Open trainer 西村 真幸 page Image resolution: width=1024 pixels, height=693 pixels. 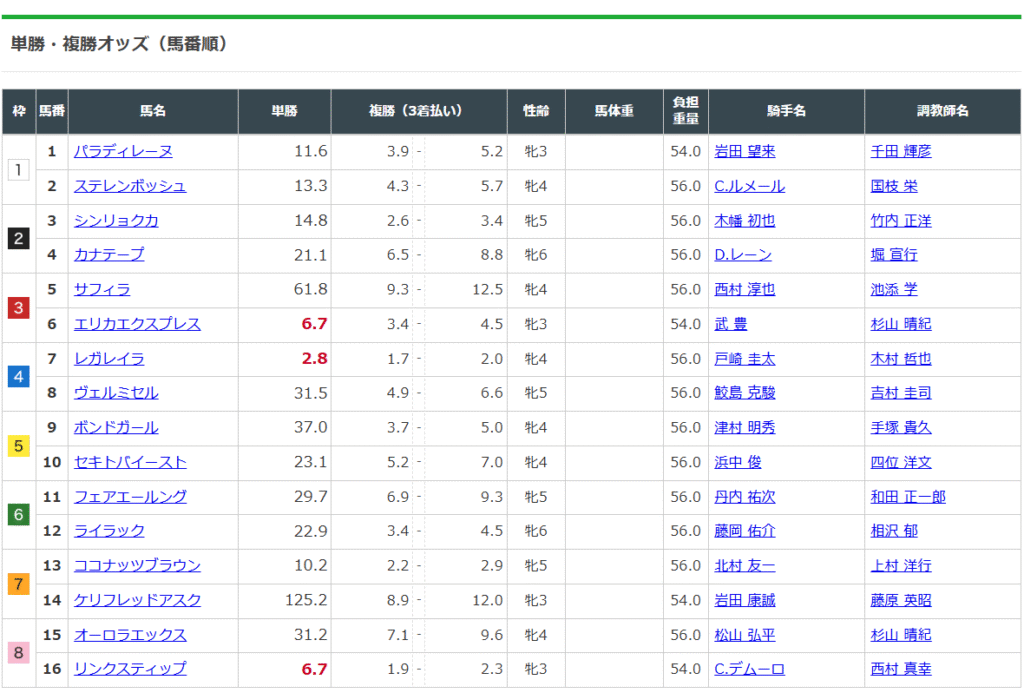(x=901, y=669)
